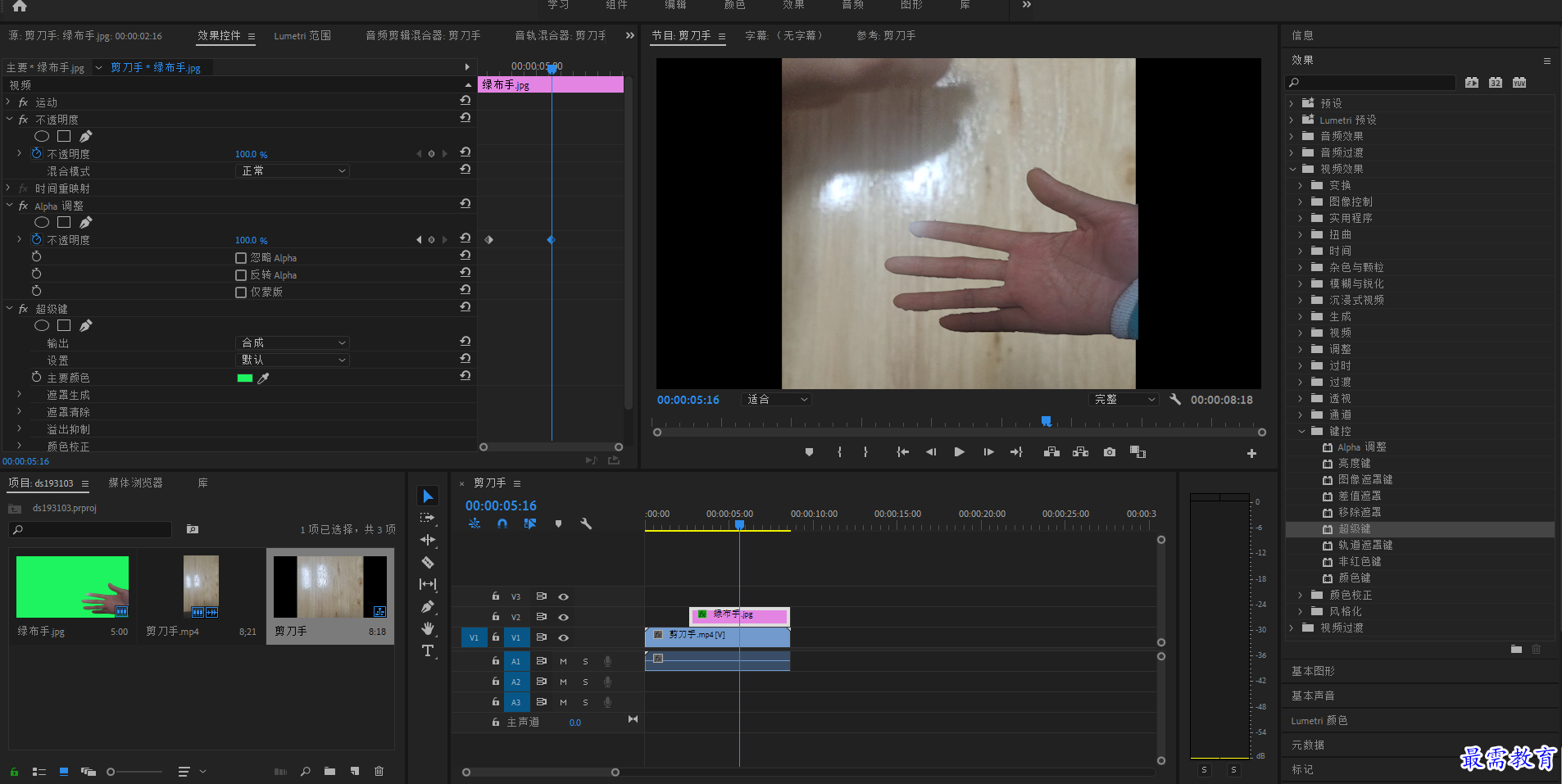Click Go to In point icon

point(902,452)
